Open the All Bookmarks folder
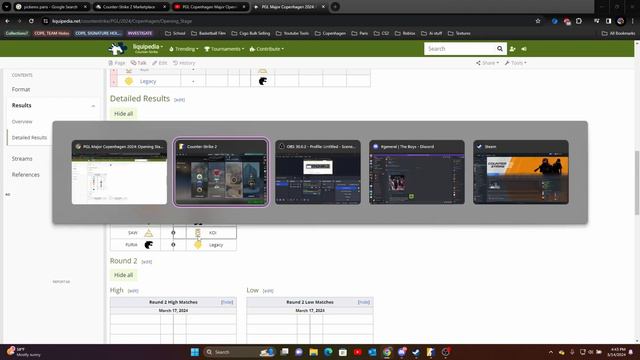640x360 pixels. pos(618,33)
